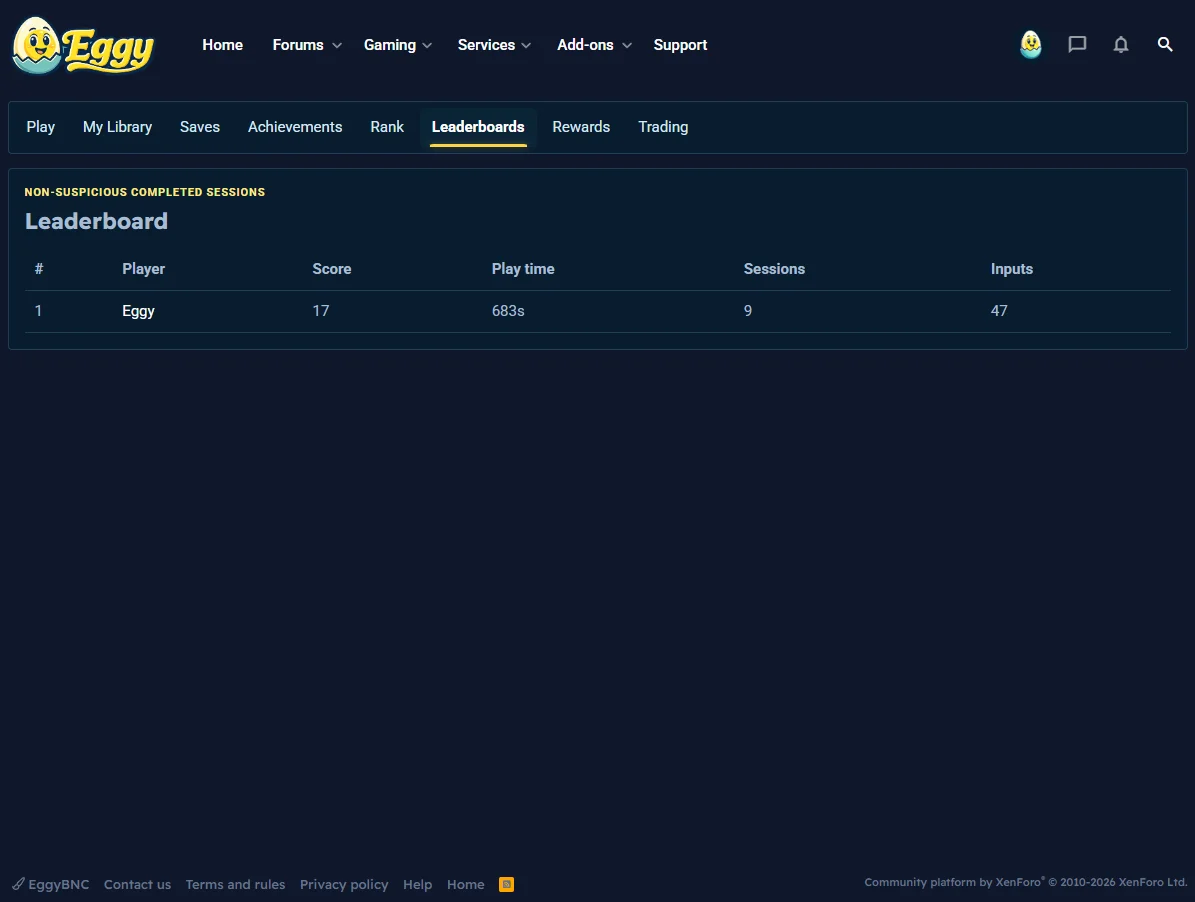
Task: Switch to the Rank tab
Action: [387, 127]
